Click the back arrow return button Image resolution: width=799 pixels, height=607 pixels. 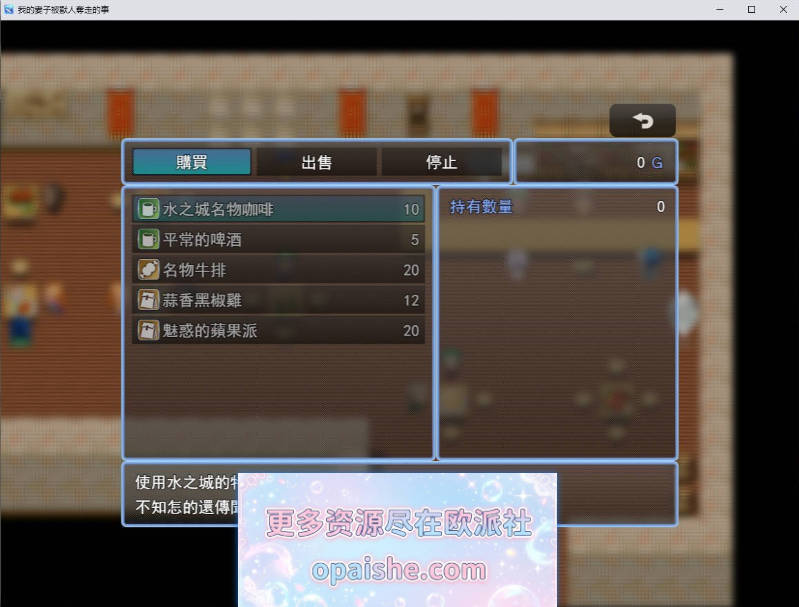point(643,121)
